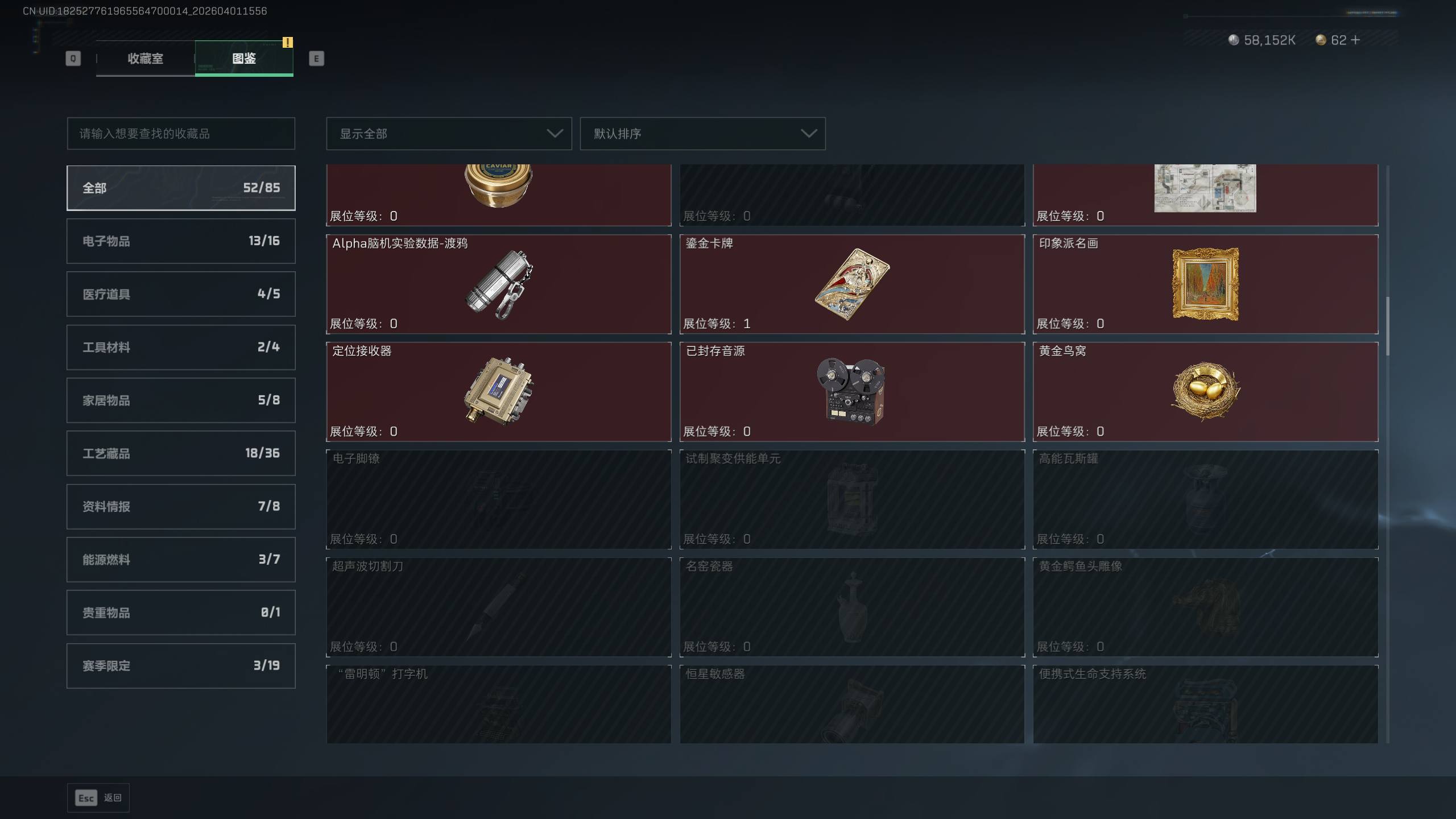The image size is (1456, 819).
Task: Click the impressionist painting icon
Action: 1205,284
